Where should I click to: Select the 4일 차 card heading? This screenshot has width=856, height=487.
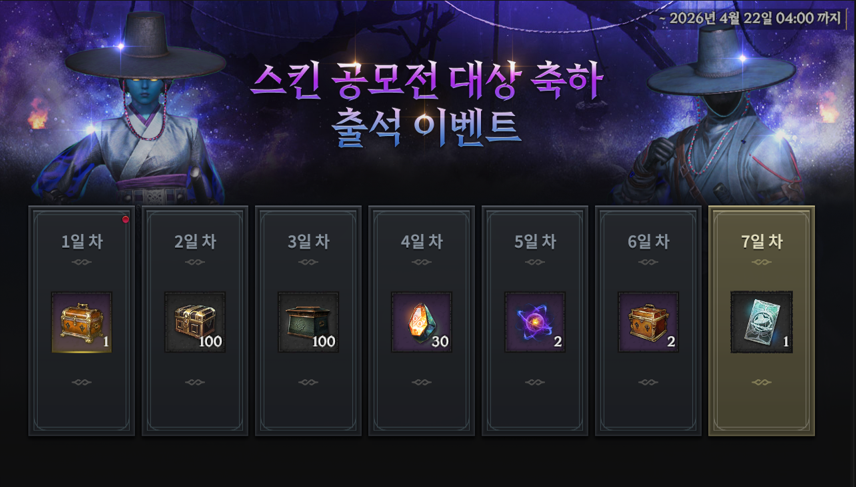point(421,242)
